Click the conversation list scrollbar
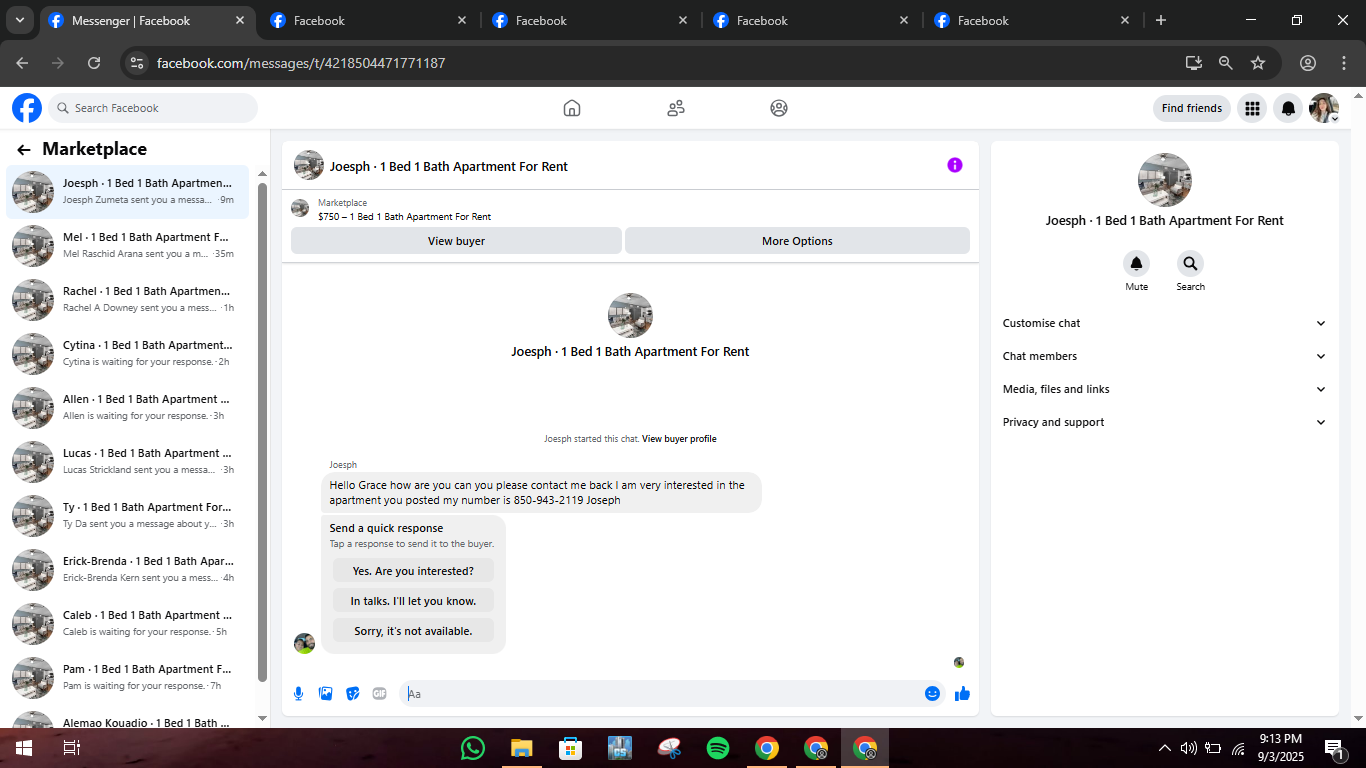This screenshot has width=1366, height=768. 262,432
